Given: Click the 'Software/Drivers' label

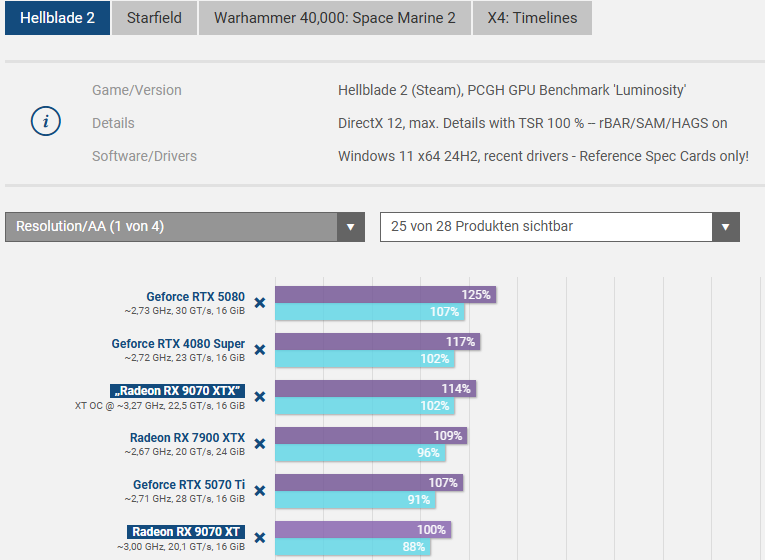Looking at the screenshot, I should pyautogui.click(x=144, y=156).
